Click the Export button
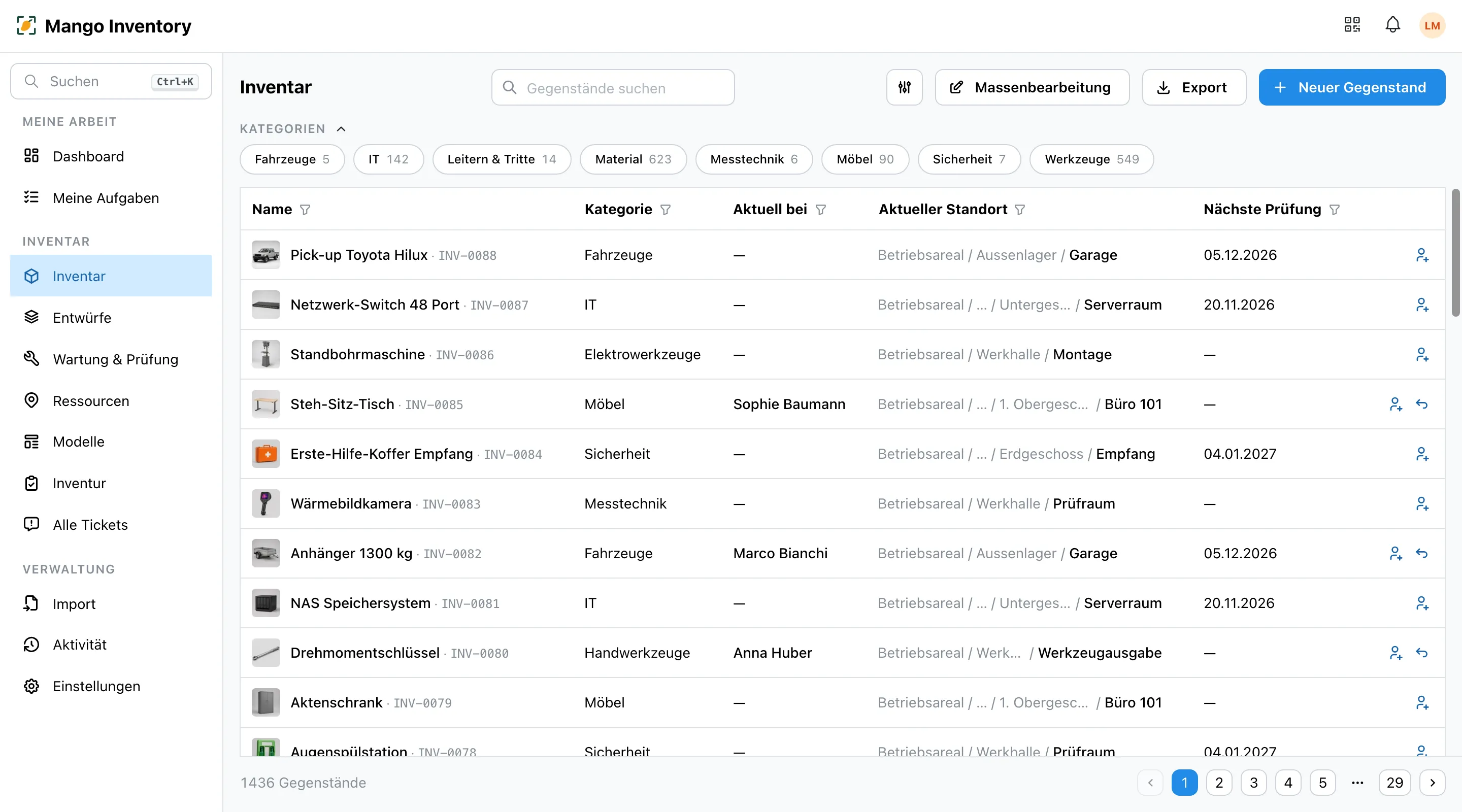The width and height of the screenshot is (1462, 812). click(1194, 87)
